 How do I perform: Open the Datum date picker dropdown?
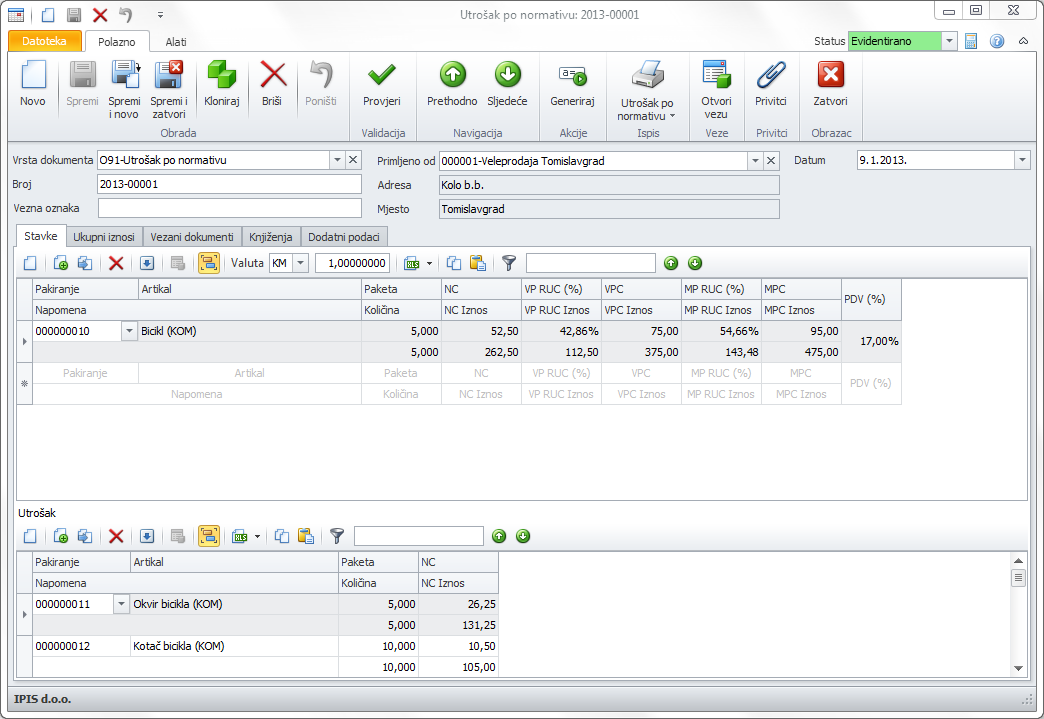(x=1022, y=160)
